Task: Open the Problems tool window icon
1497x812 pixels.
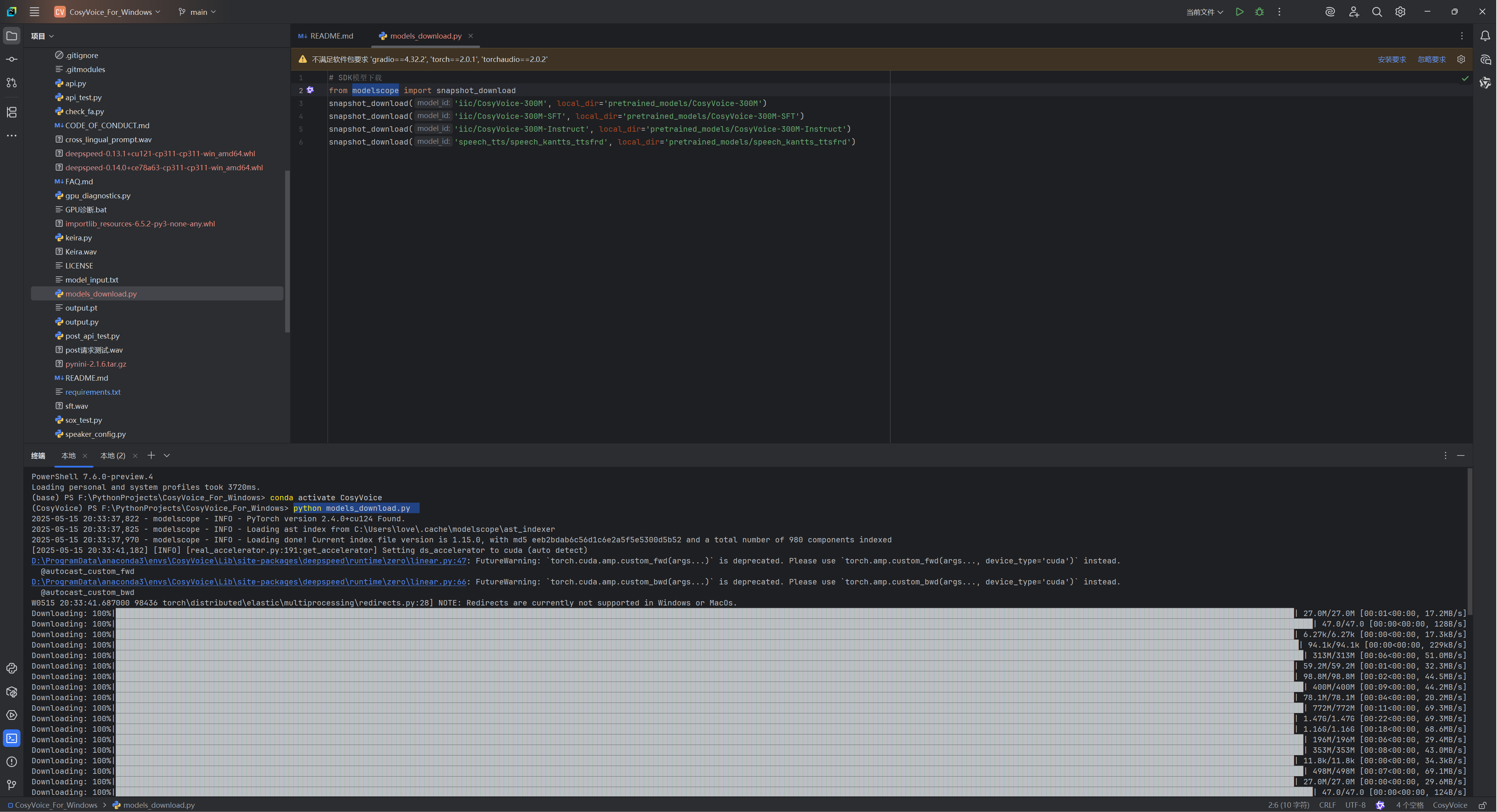Action: (x=12, y=761)
